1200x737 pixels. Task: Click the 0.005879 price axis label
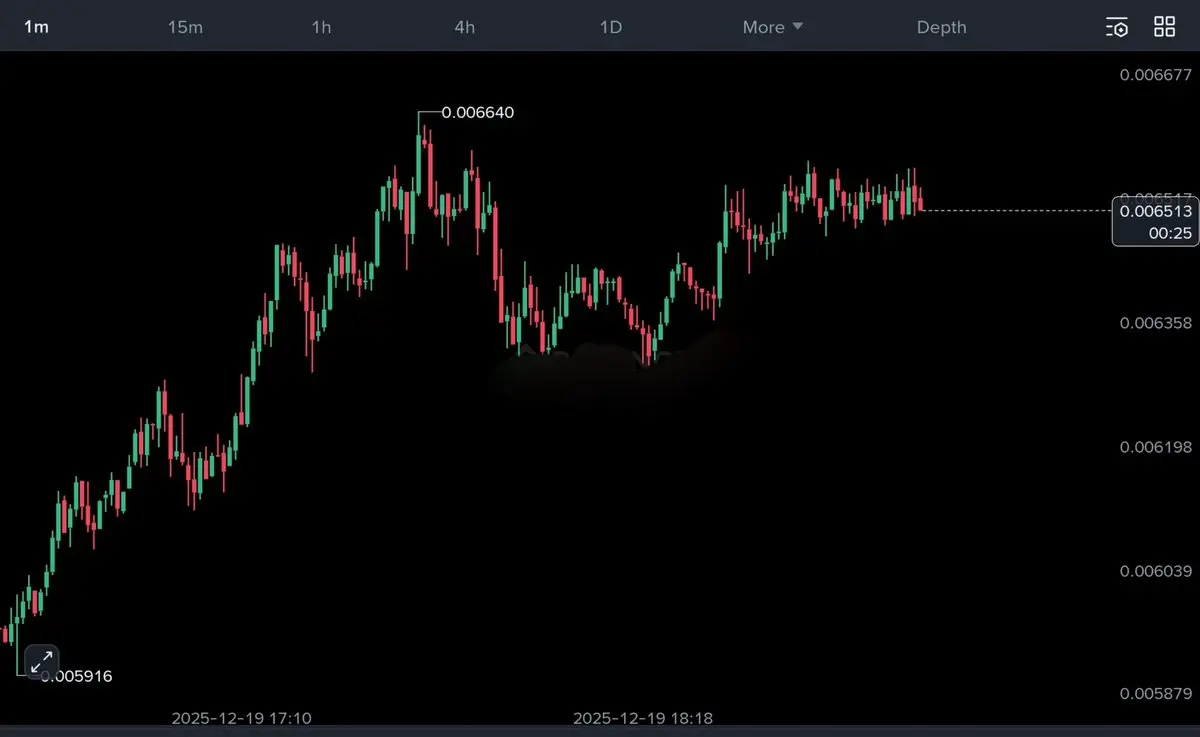[1156, 694]
